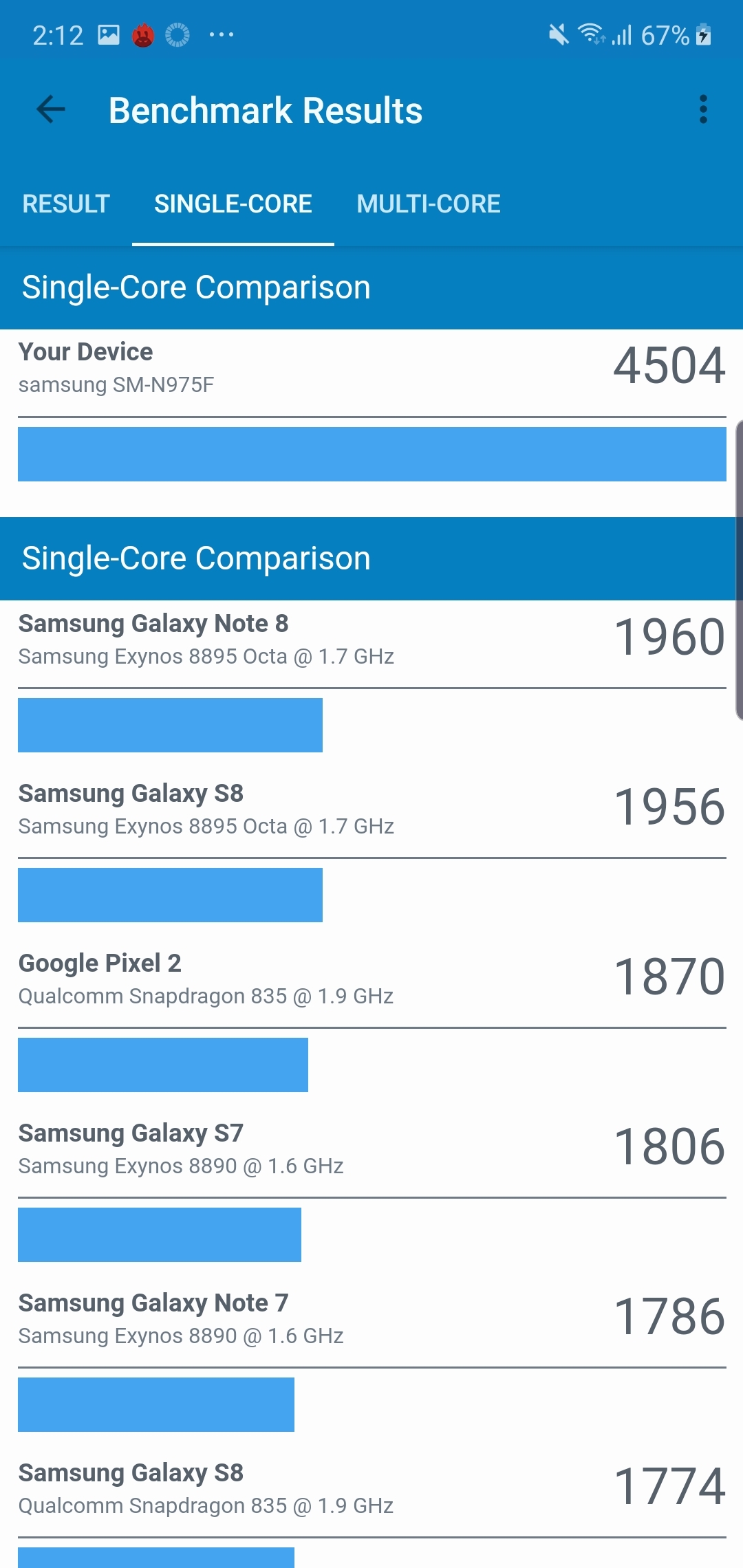Open the MULTI-CORE tab
Viewport: 743px width, 1568px height.
pyautogui.click(x=429, y=204)
